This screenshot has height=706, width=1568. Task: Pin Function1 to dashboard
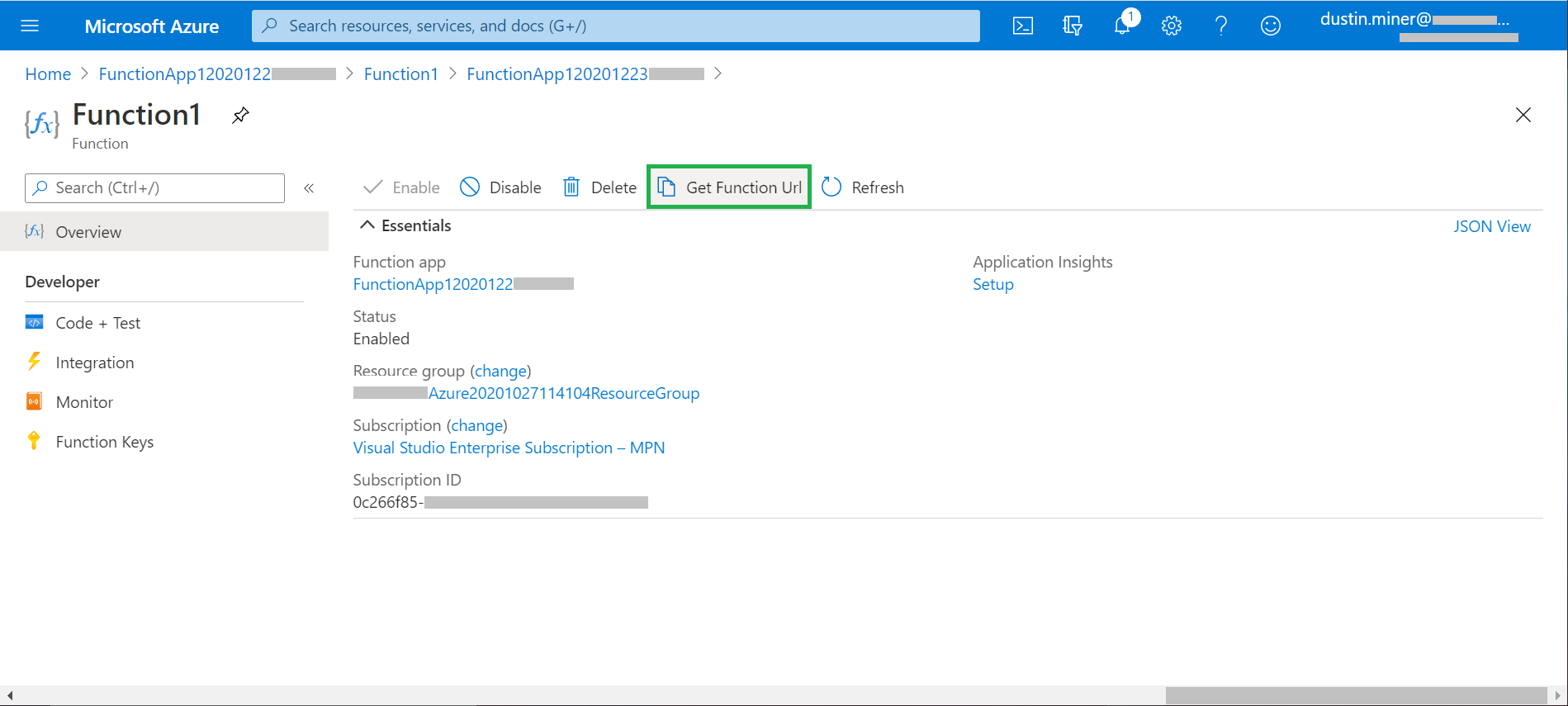pos(240,115)
